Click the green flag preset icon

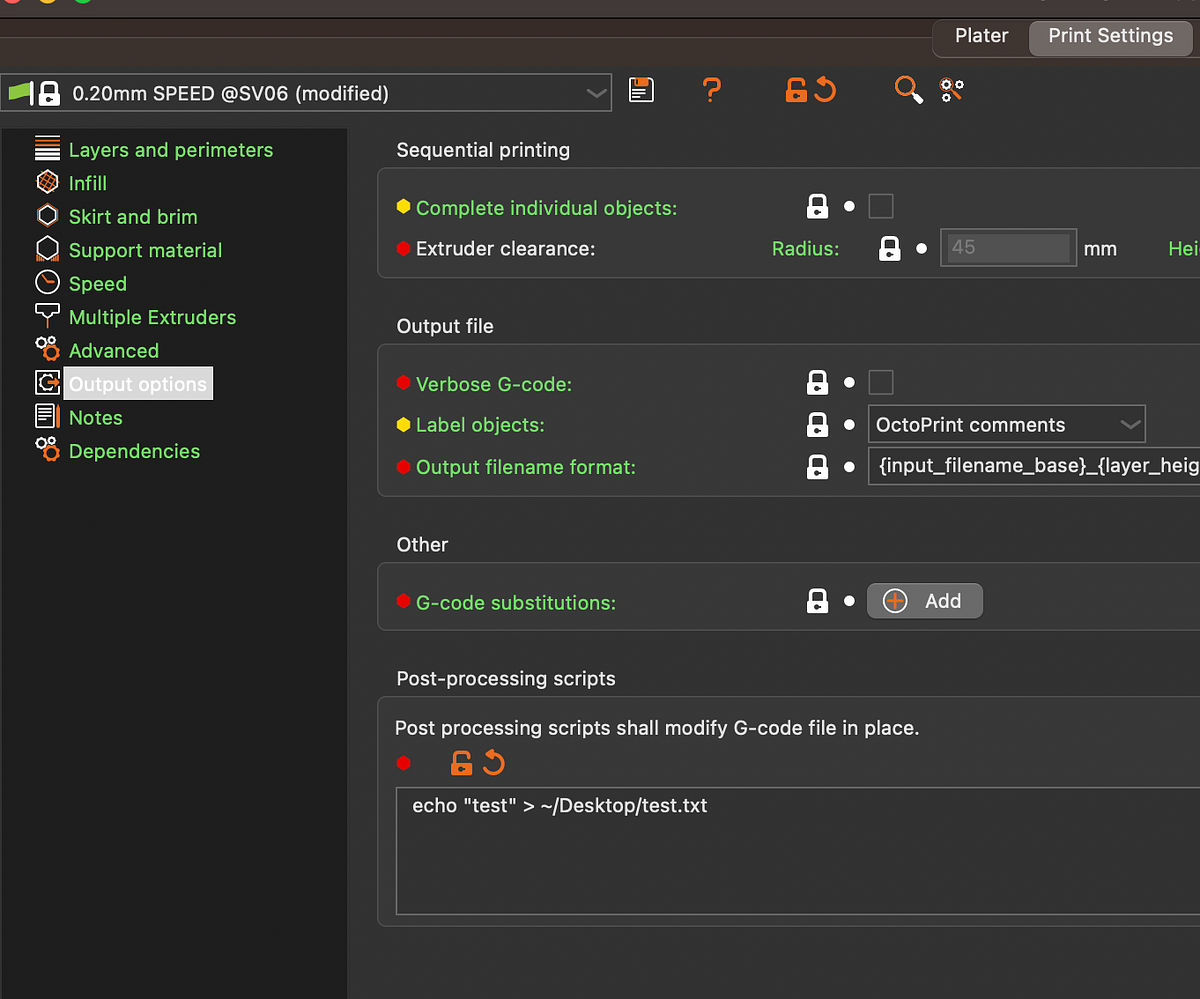point(21,93)
